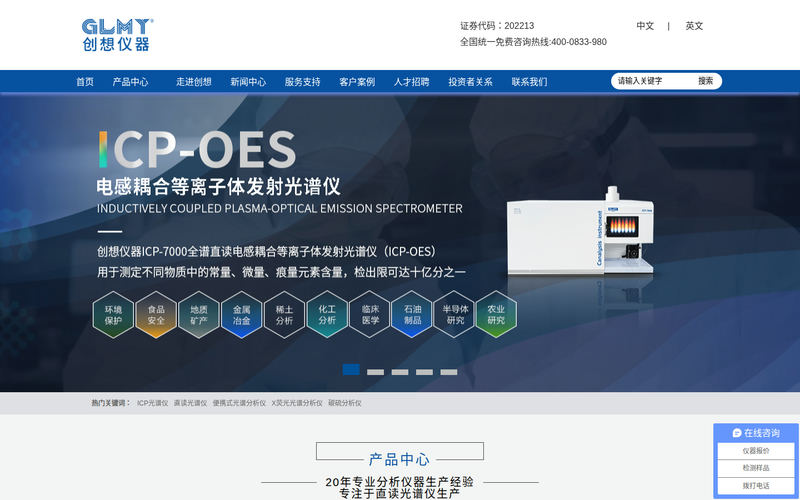Screen dimensions: 800x500
Task: Click the 环境保护 hexagon icon
Action: pyautogui.click(x=113, y=315)
